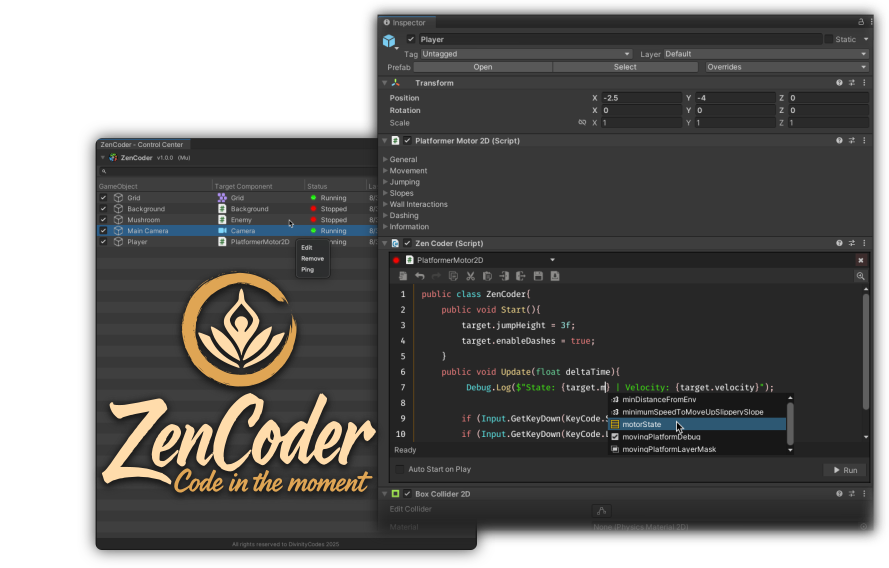Click the autocomplete list scrollbar

click(x=790, y=420)
